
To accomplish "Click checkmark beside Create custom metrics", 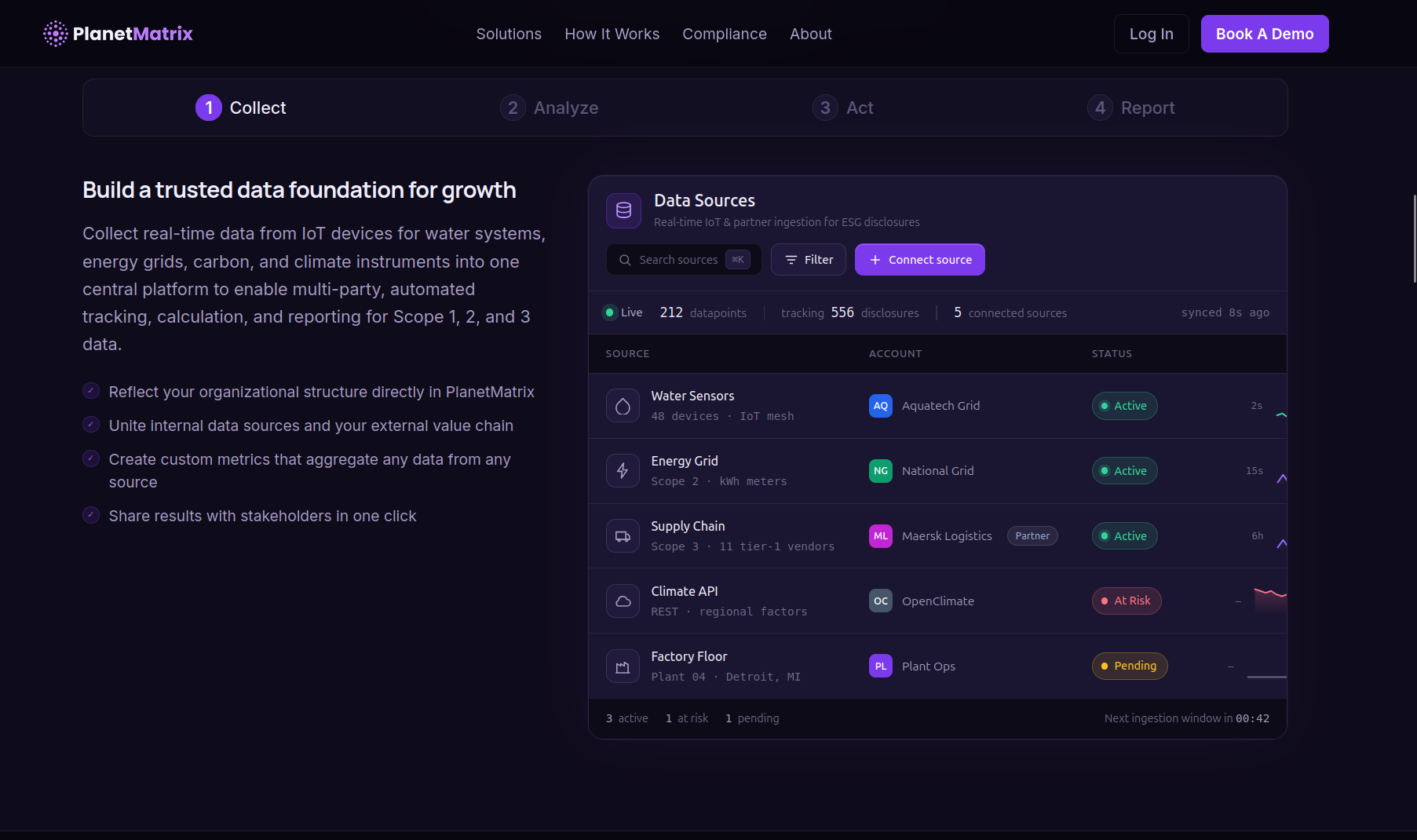I will click(x=91, y=458).
